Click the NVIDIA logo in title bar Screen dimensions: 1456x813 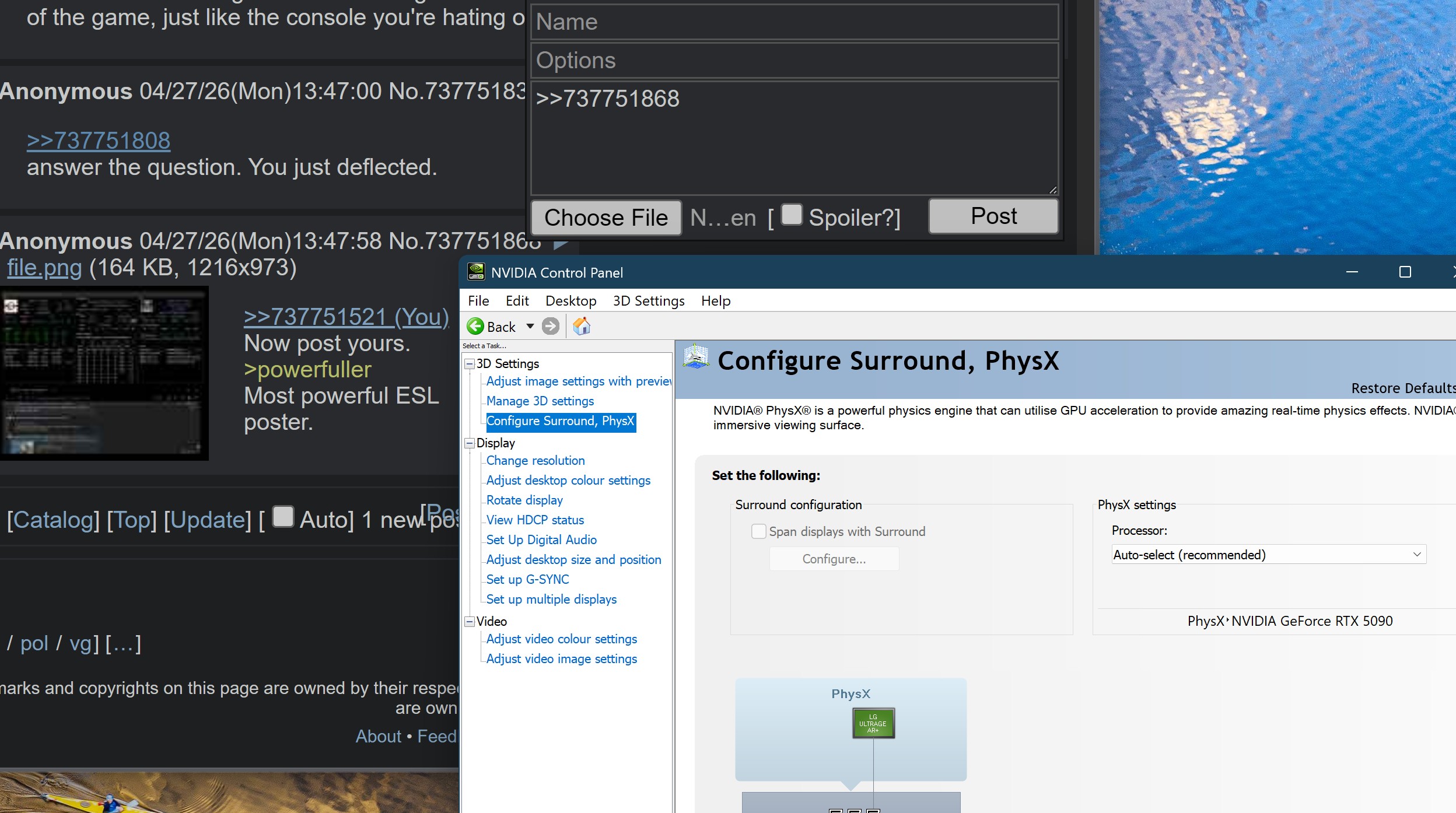477,272
